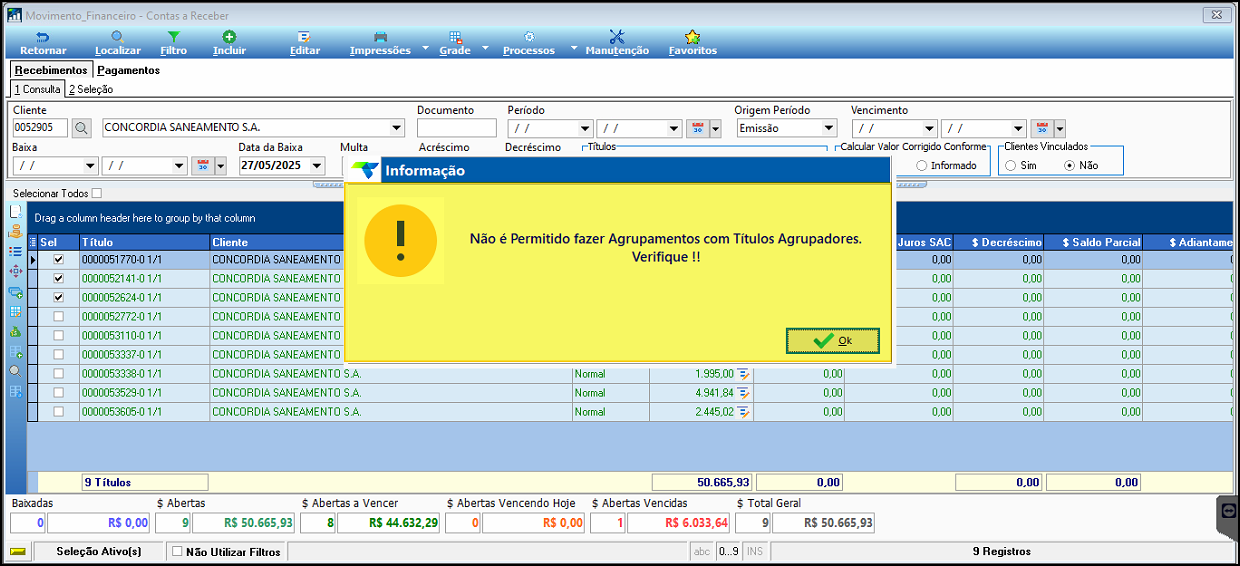This screenshot has width=1240, height=566.
Task: Expand the arrow next to Impressões
Action: click(425, 47)
